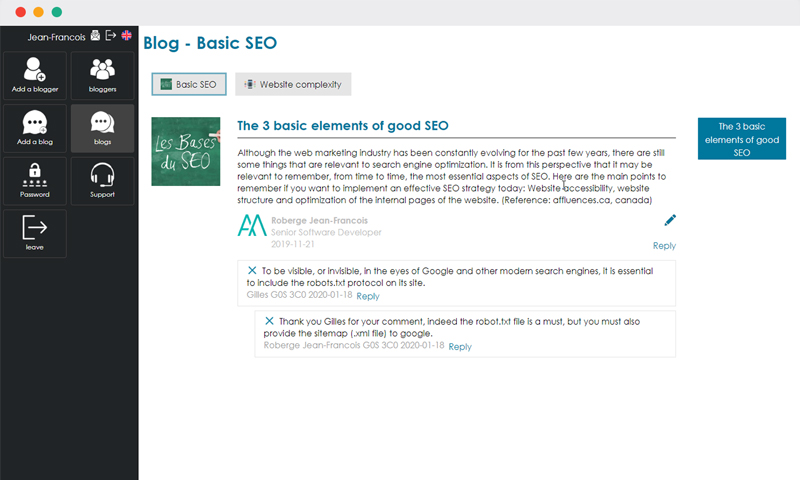800x480 pixels.
Task: Switch to the Website complexity tab
Action: [x=293, y=84]
